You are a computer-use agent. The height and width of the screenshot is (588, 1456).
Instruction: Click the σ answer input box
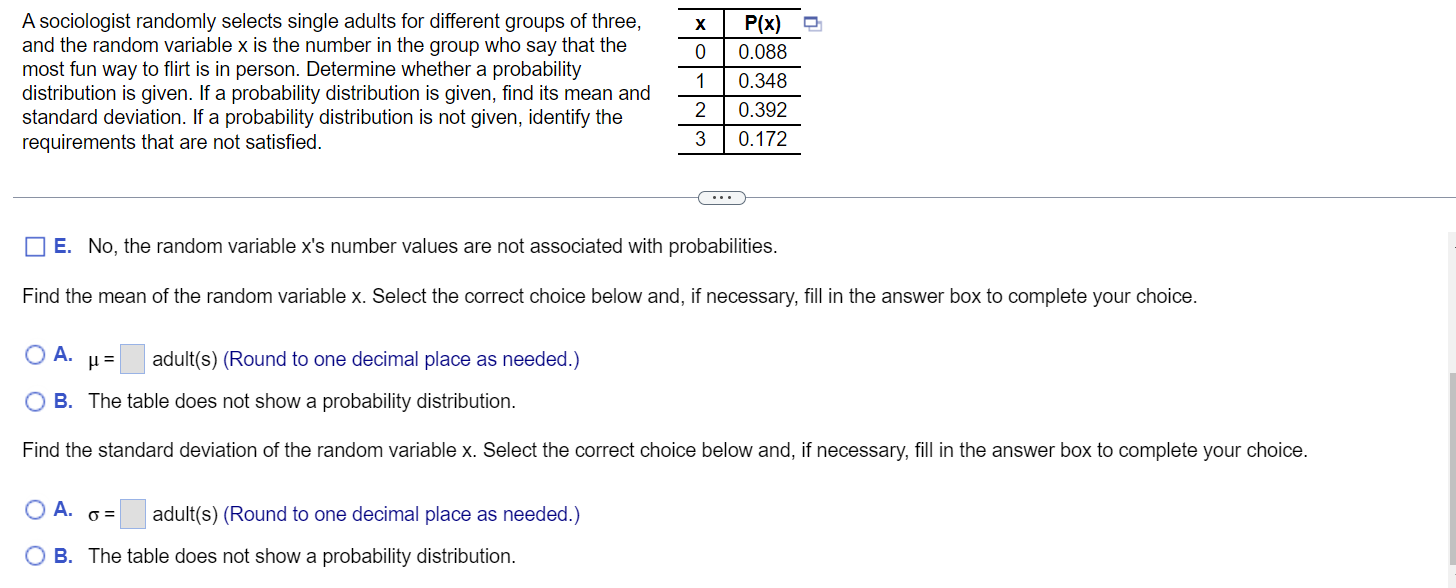coord(131,513)
